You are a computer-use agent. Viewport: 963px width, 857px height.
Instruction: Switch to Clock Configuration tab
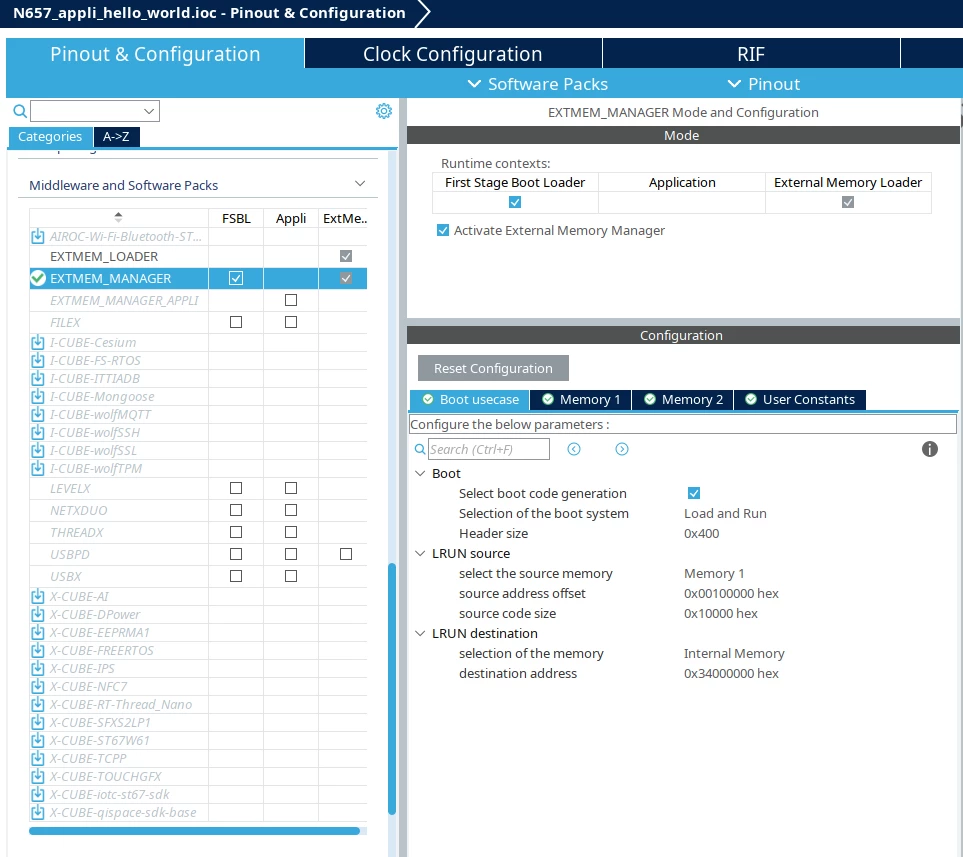click(x=453, y=54)
